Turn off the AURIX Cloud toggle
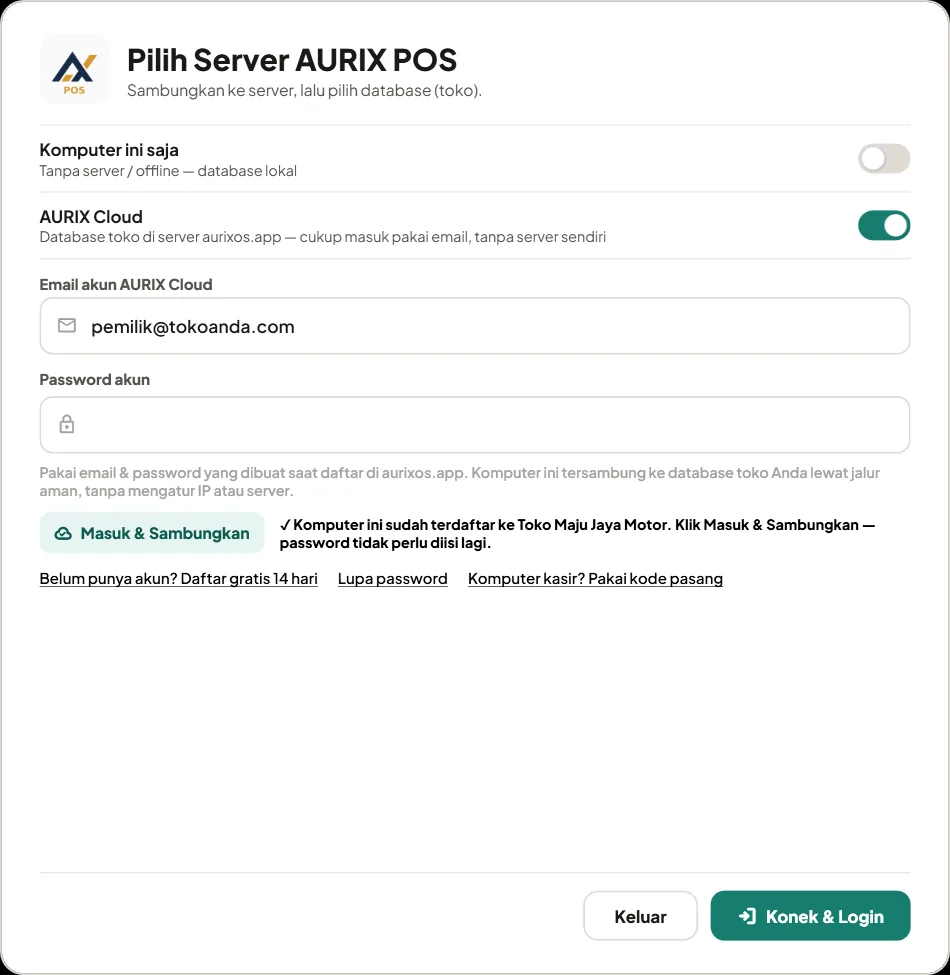Viewport: 950px width, 975px height. pyautogui.click(x=883, y=225)
